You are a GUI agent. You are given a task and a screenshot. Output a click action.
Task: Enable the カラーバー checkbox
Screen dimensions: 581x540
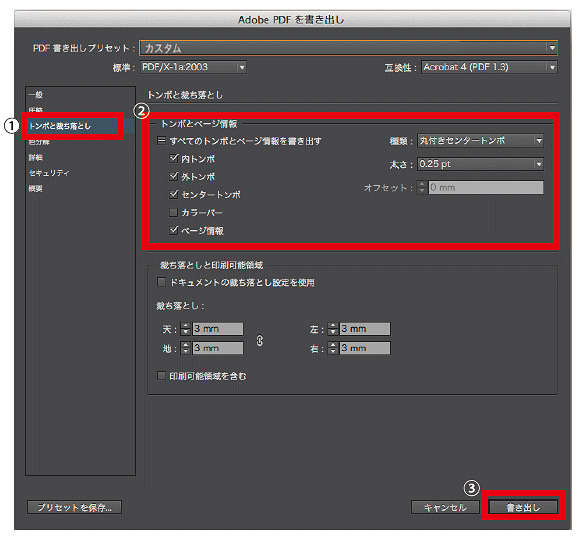pyautogui.click(x=173, y=212)
